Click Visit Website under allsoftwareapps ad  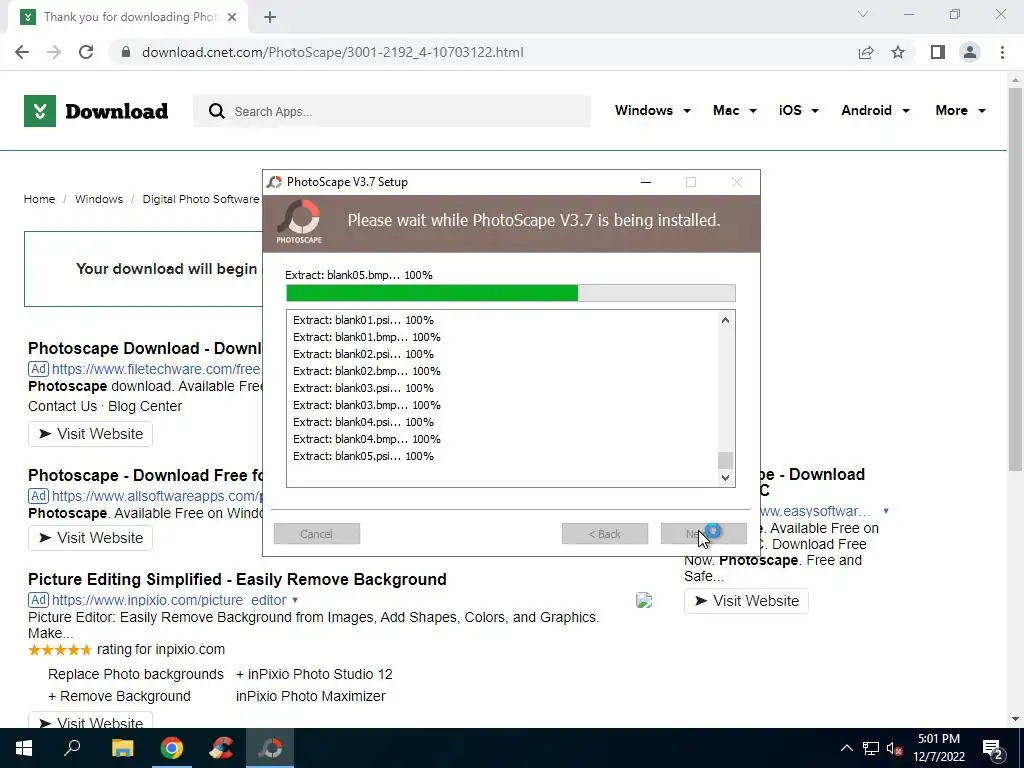tap(90, 538)
